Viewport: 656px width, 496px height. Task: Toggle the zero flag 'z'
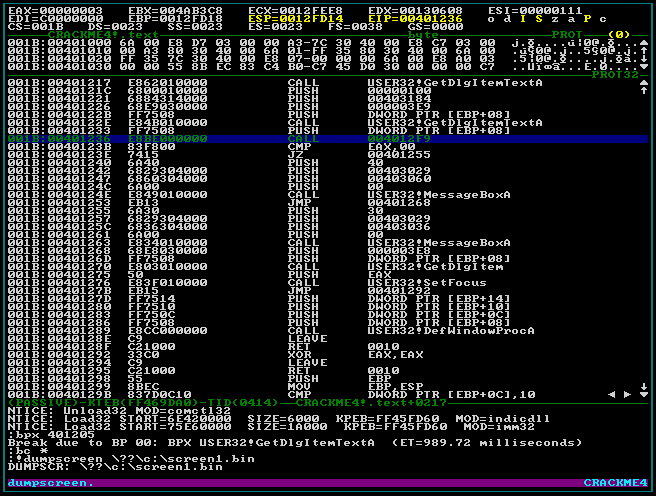click(x=556, y=19)
